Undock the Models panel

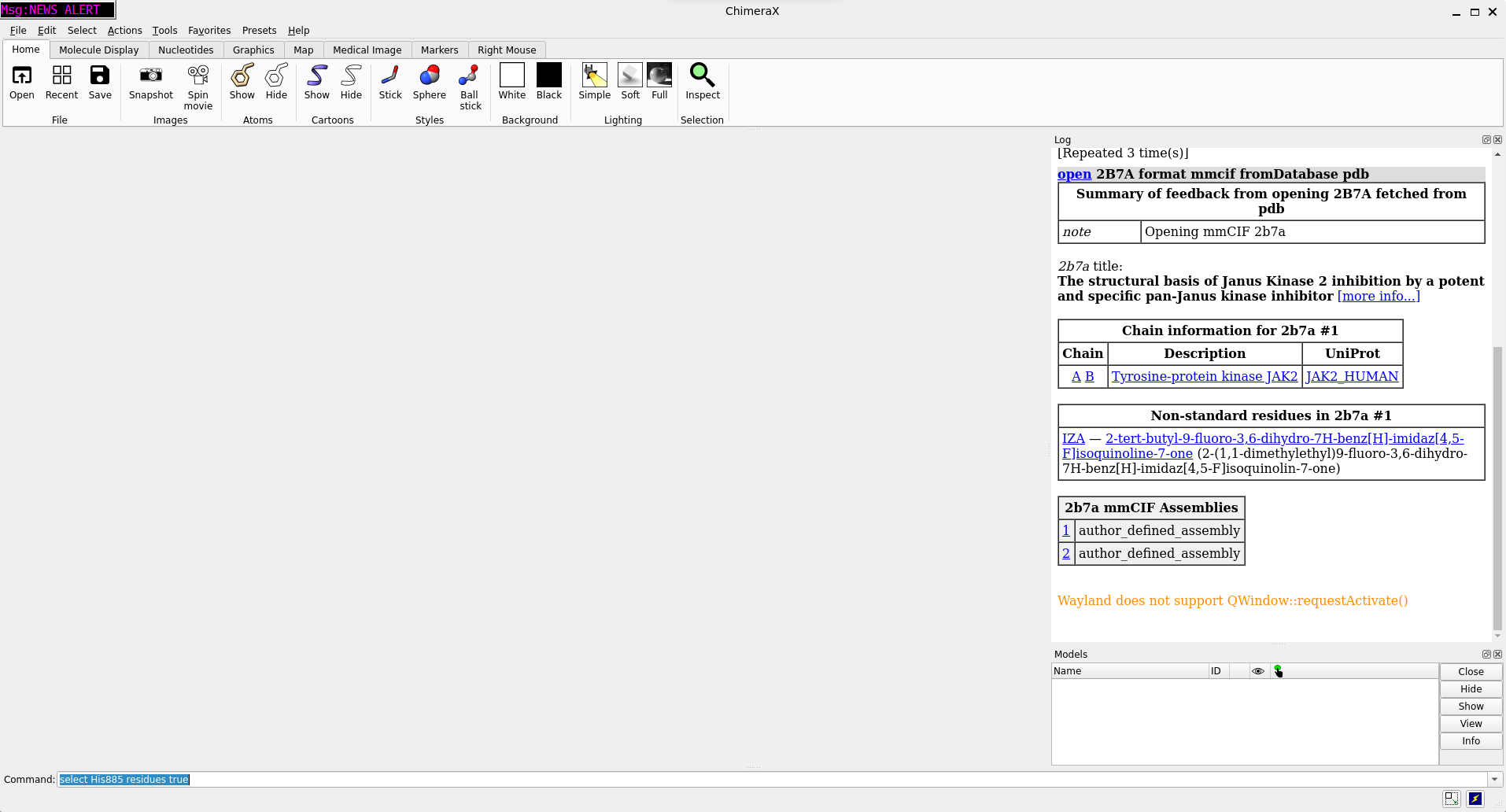(x=1486, y=654)
